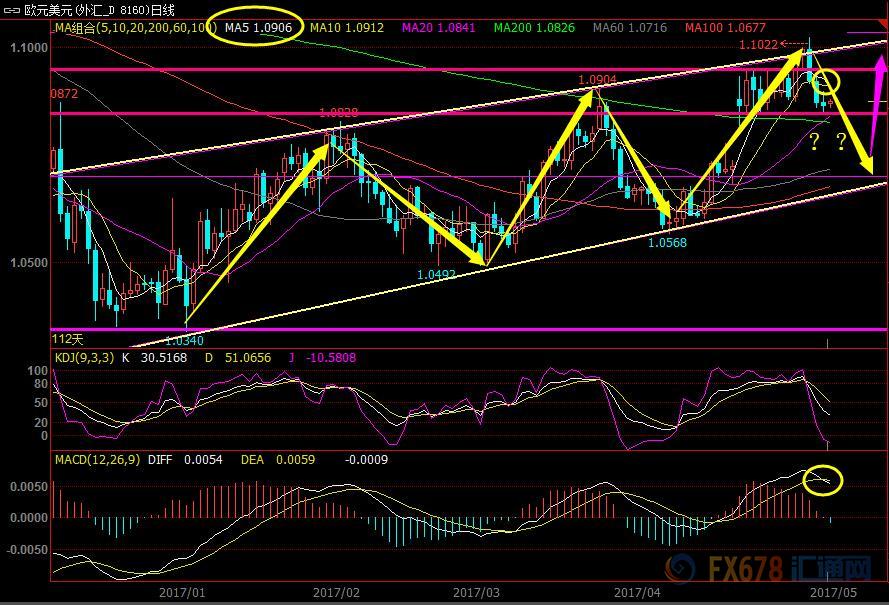Select the MA60 1.0716 value
Viewport: 889px width, 605px height.
630,27
